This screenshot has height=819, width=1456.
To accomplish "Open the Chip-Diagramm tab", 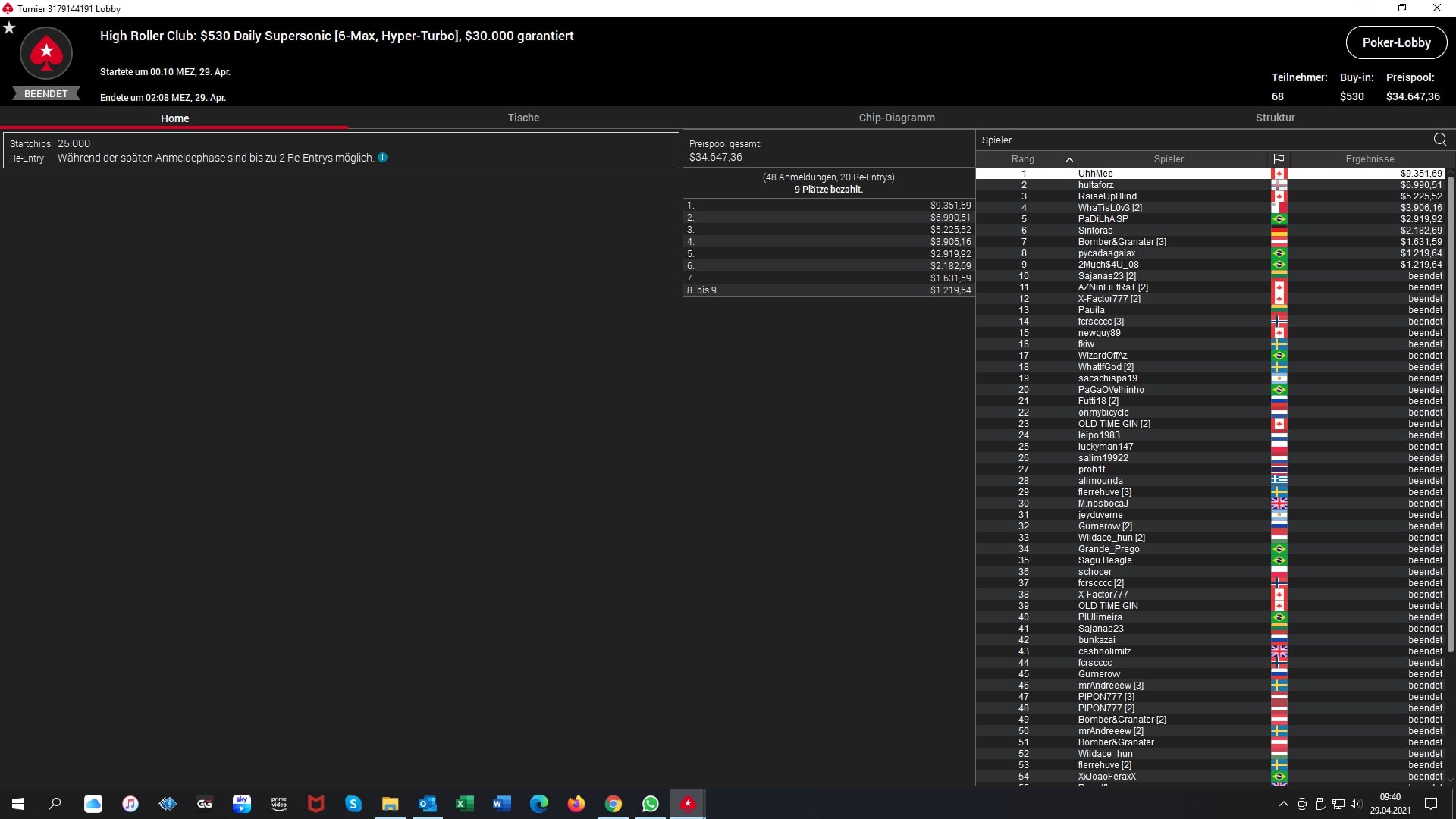I will [x=896, y=118].
